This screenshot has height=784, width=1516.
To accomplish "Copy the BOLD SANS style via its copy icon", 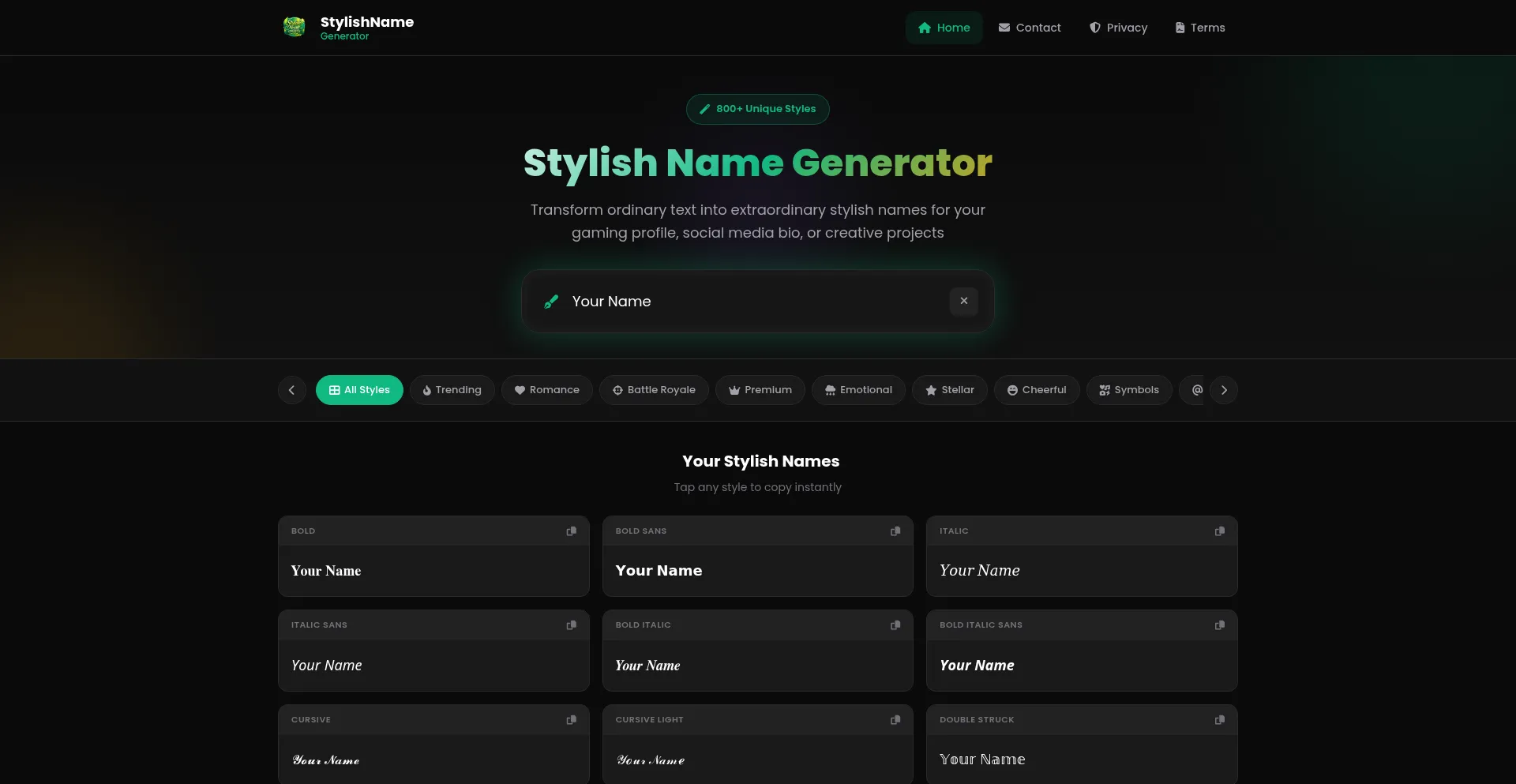I will click(895, 531).
